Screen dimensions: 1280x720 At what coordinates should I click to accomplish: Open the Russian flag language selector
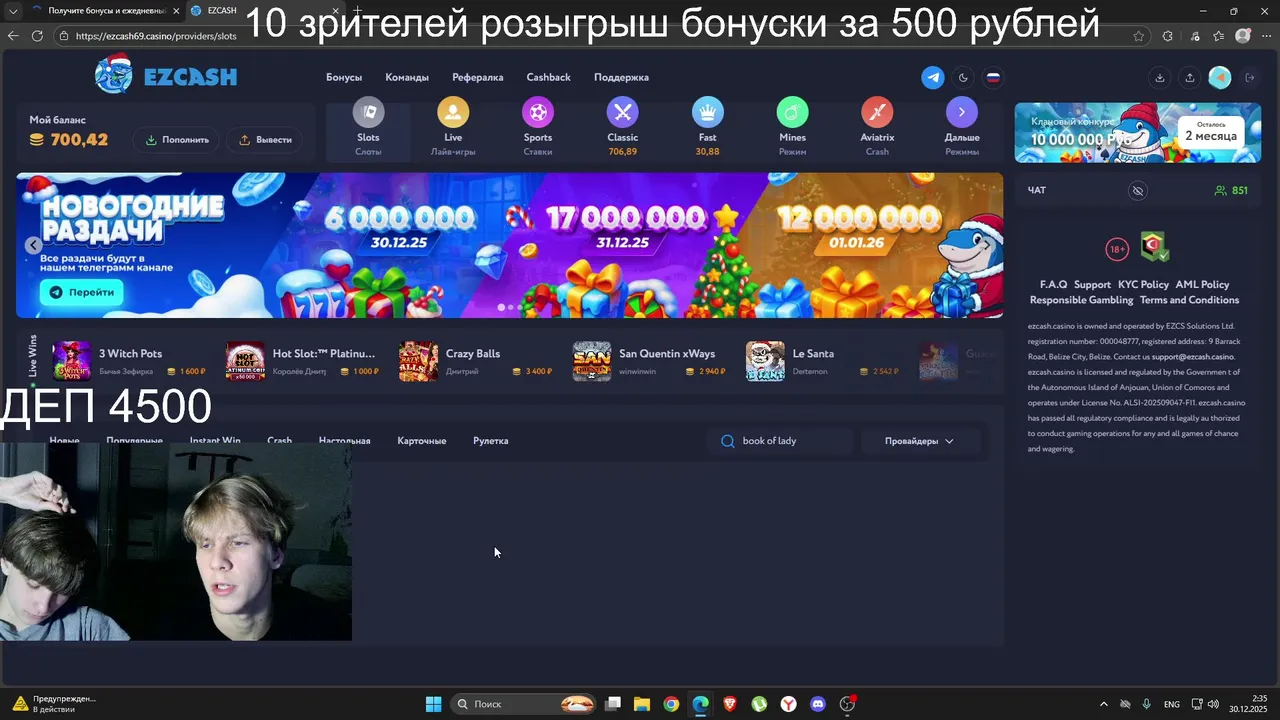click(x=993, y=77)
